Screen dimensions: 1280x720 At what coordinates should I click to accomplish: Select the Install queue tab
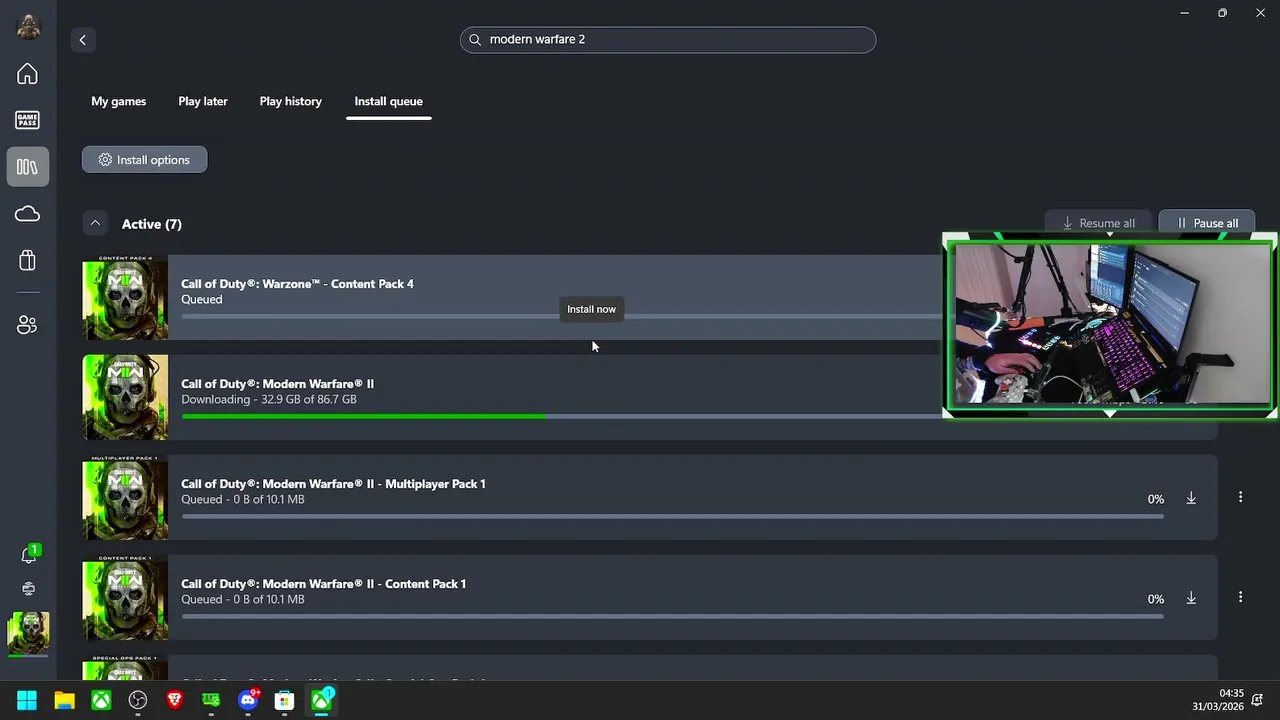(x=389, y=101)
